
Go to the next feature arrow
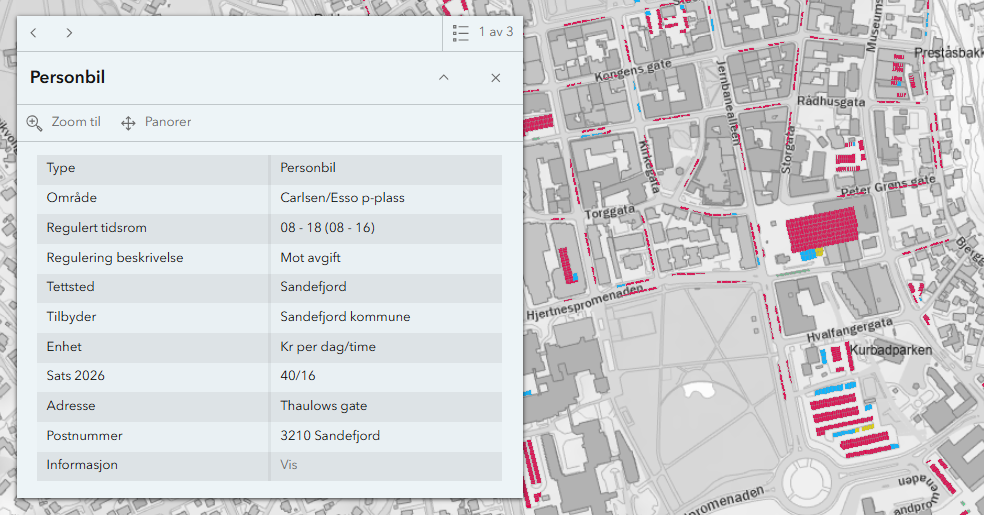coord(69,33)
